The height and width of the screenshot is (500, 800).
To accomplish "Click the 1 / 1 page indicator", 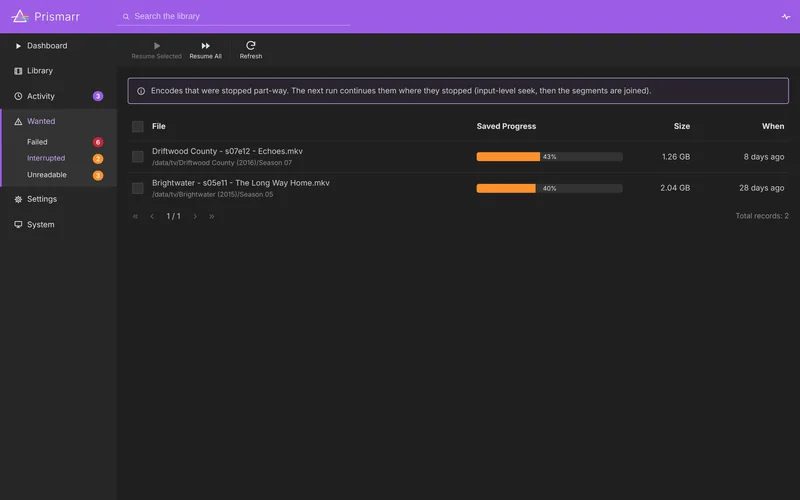I will click(x=173, y=216).
